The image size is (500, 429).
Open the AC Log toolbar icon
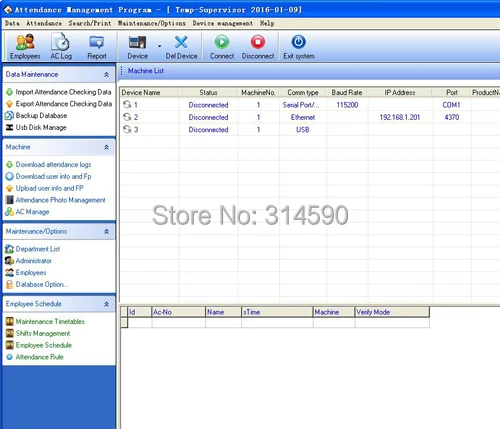61,42
